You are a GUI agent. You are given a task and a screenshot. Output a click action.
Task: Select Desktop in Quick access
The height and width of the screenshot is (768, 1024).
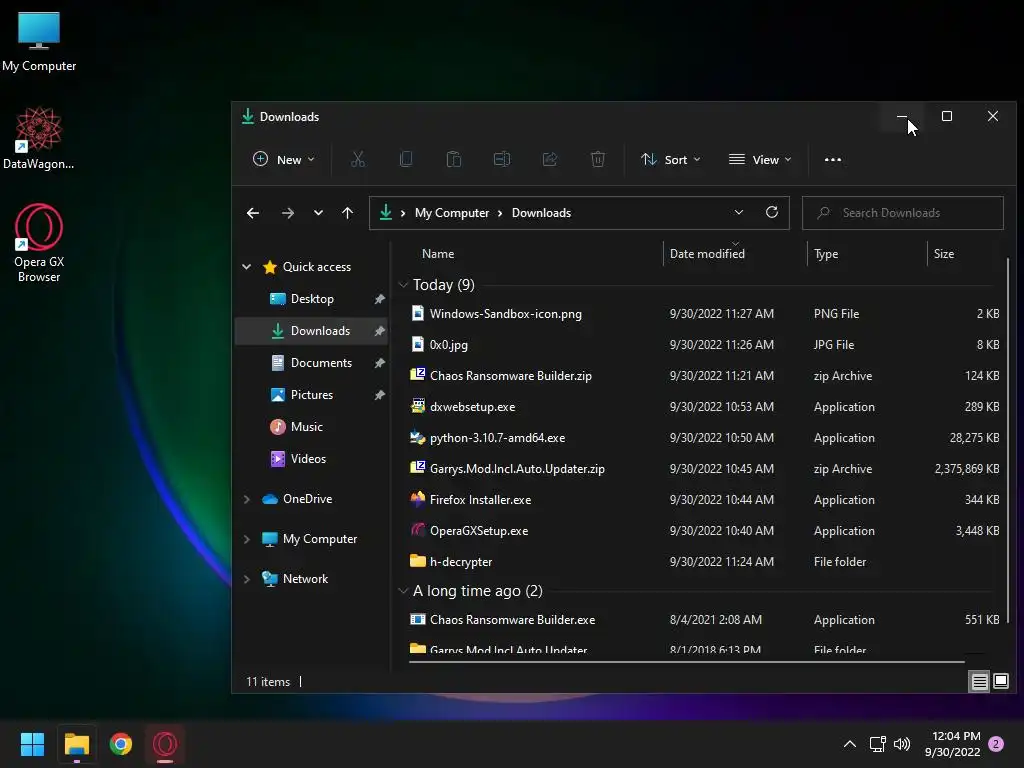pos(312,299)
